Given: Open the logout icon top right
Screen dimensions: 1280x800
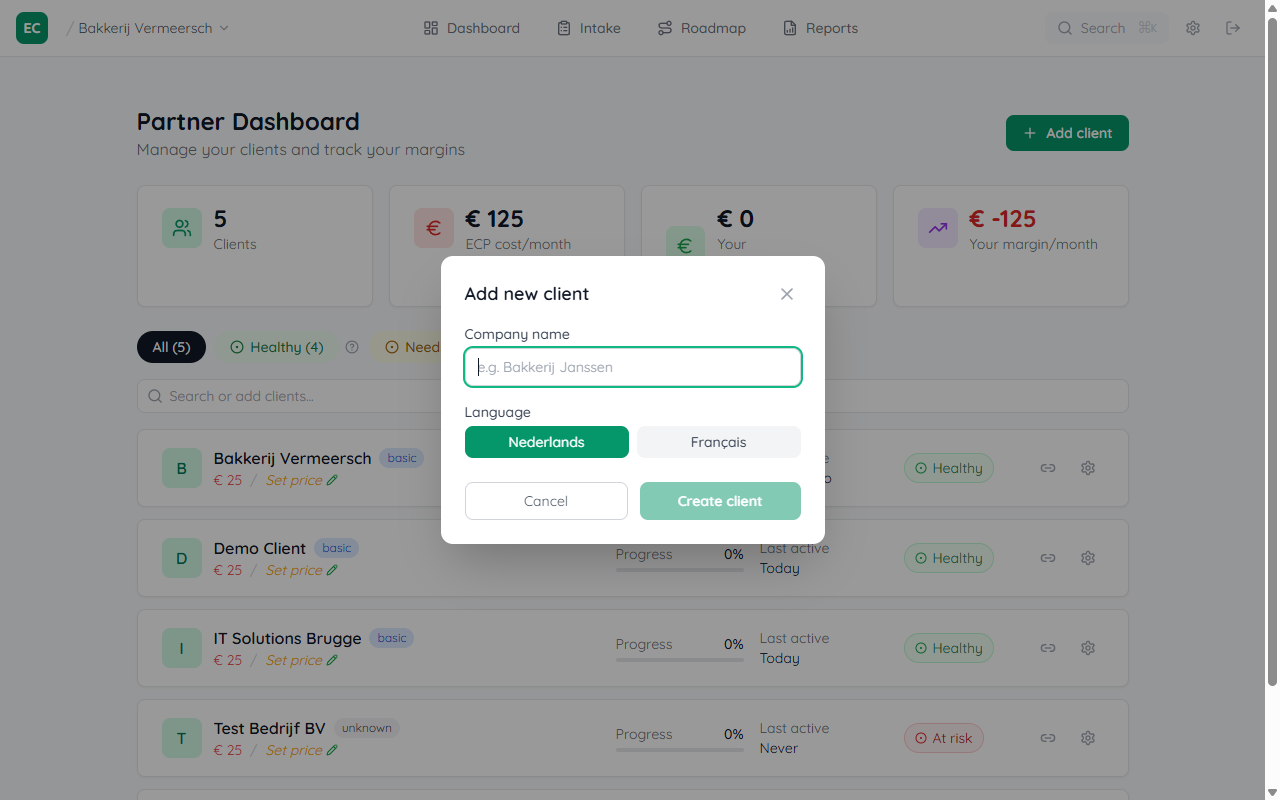Looking at the screenshot, I should [1233, 27].
